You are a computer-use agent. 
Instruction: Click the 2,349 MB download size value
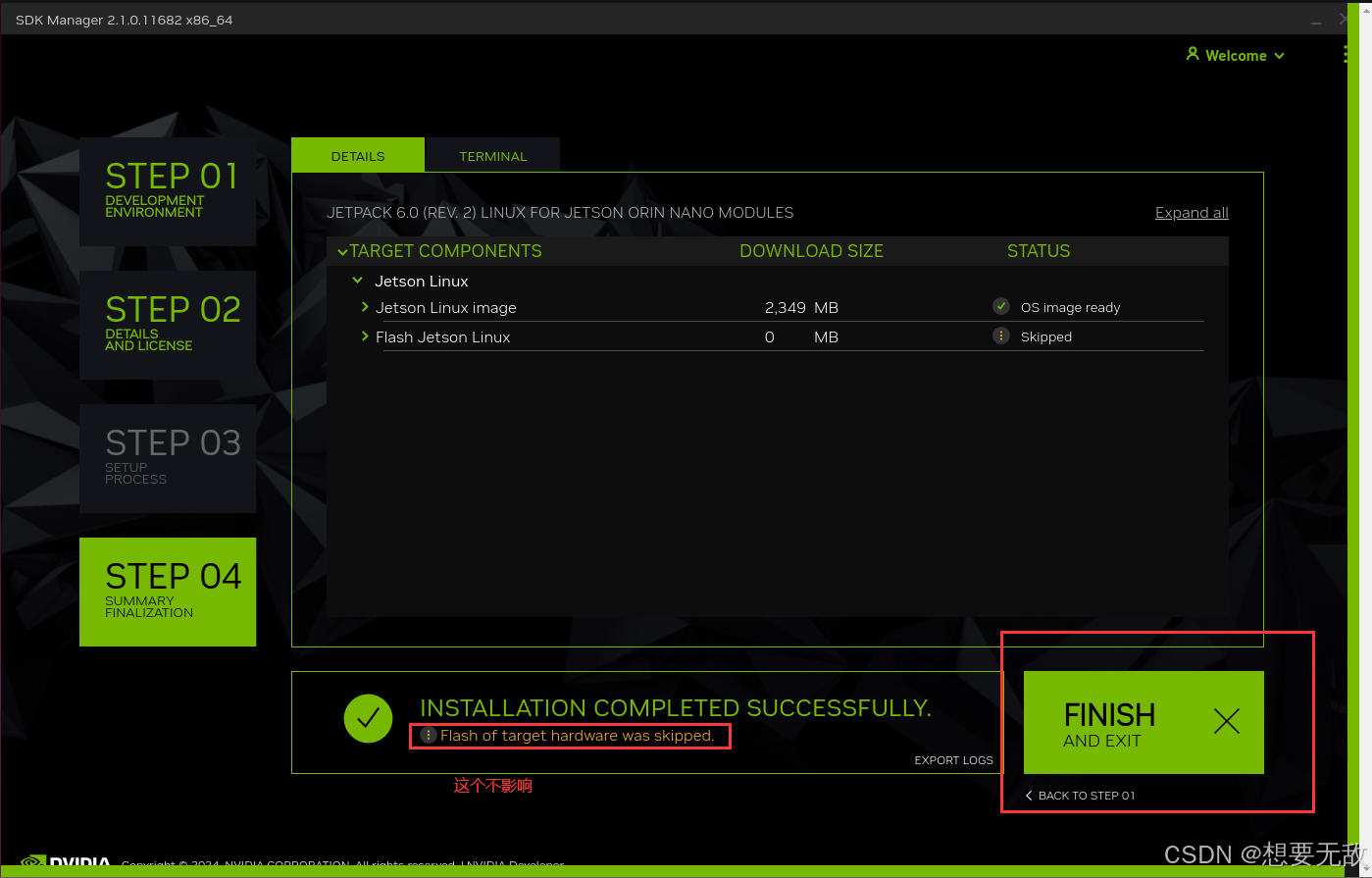coord(801,308)
